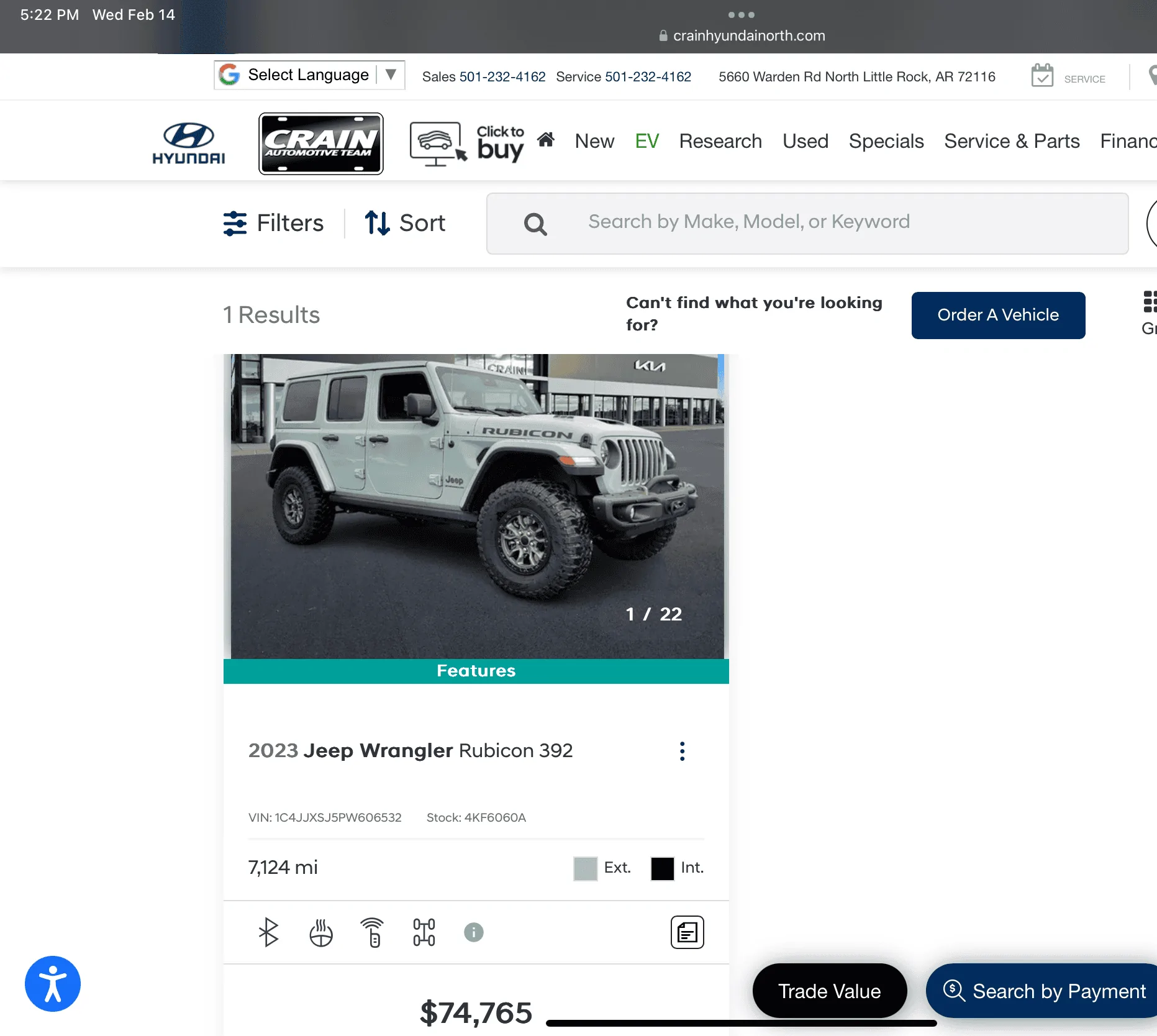
Task: Open the Service & Parts menu
Action: tap(1012, 141)
